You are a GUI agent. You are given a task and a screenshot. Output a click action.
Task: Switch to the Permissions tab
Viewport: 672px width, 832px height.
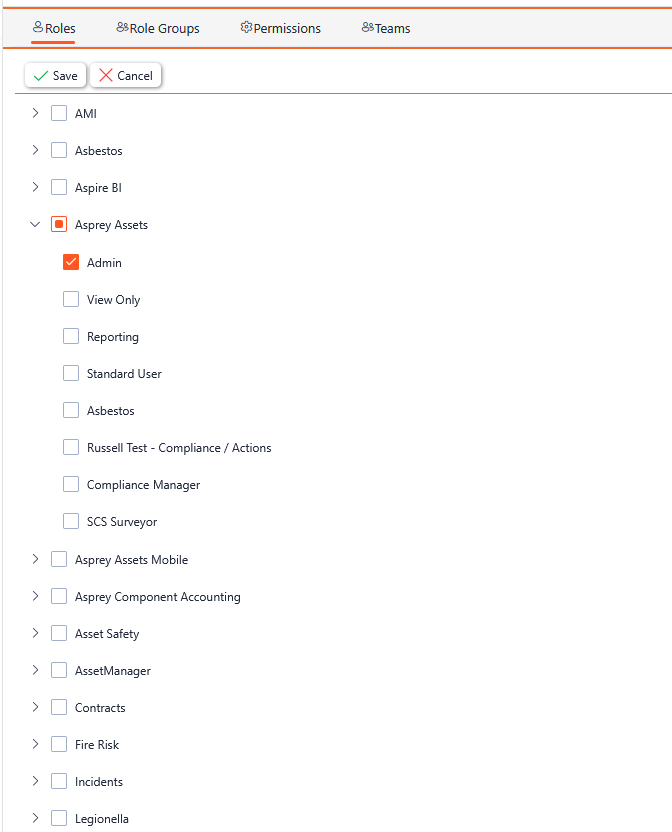click(281, 28)
